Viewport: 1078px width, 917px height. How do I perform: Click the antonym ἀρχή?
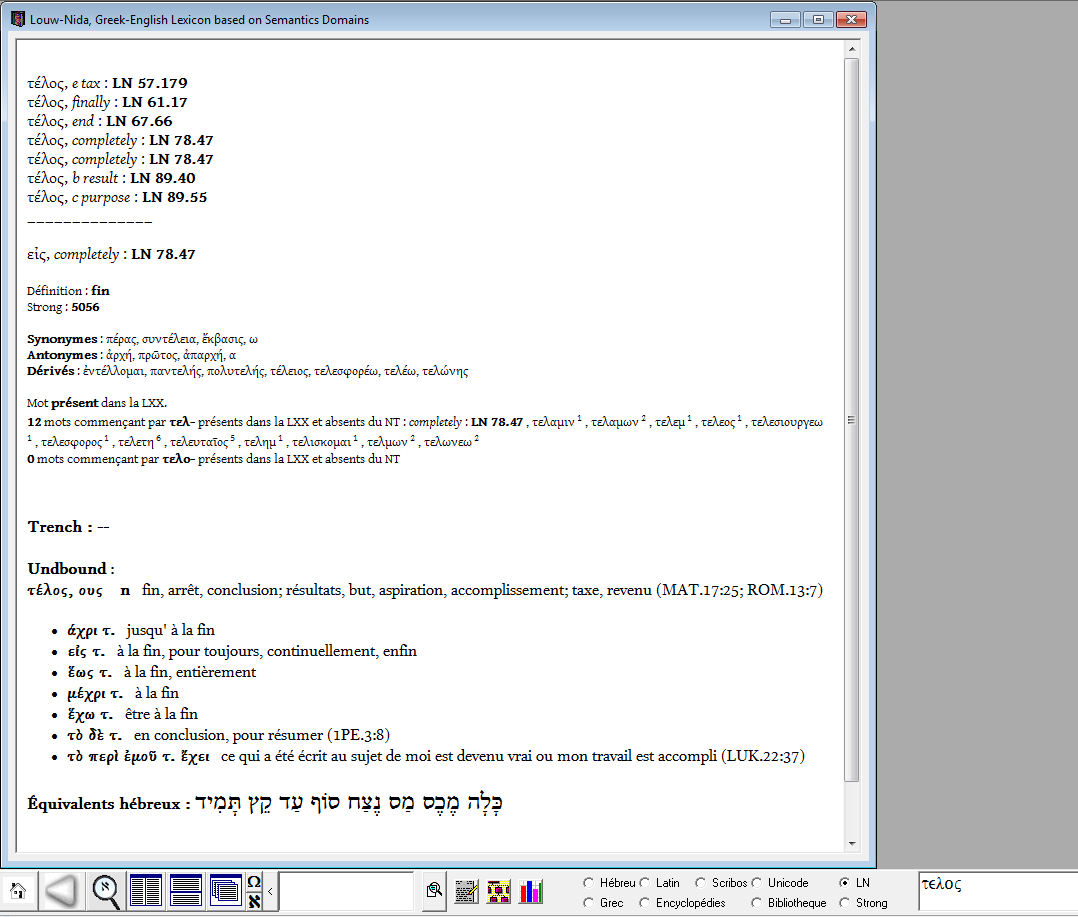(120, 355)
